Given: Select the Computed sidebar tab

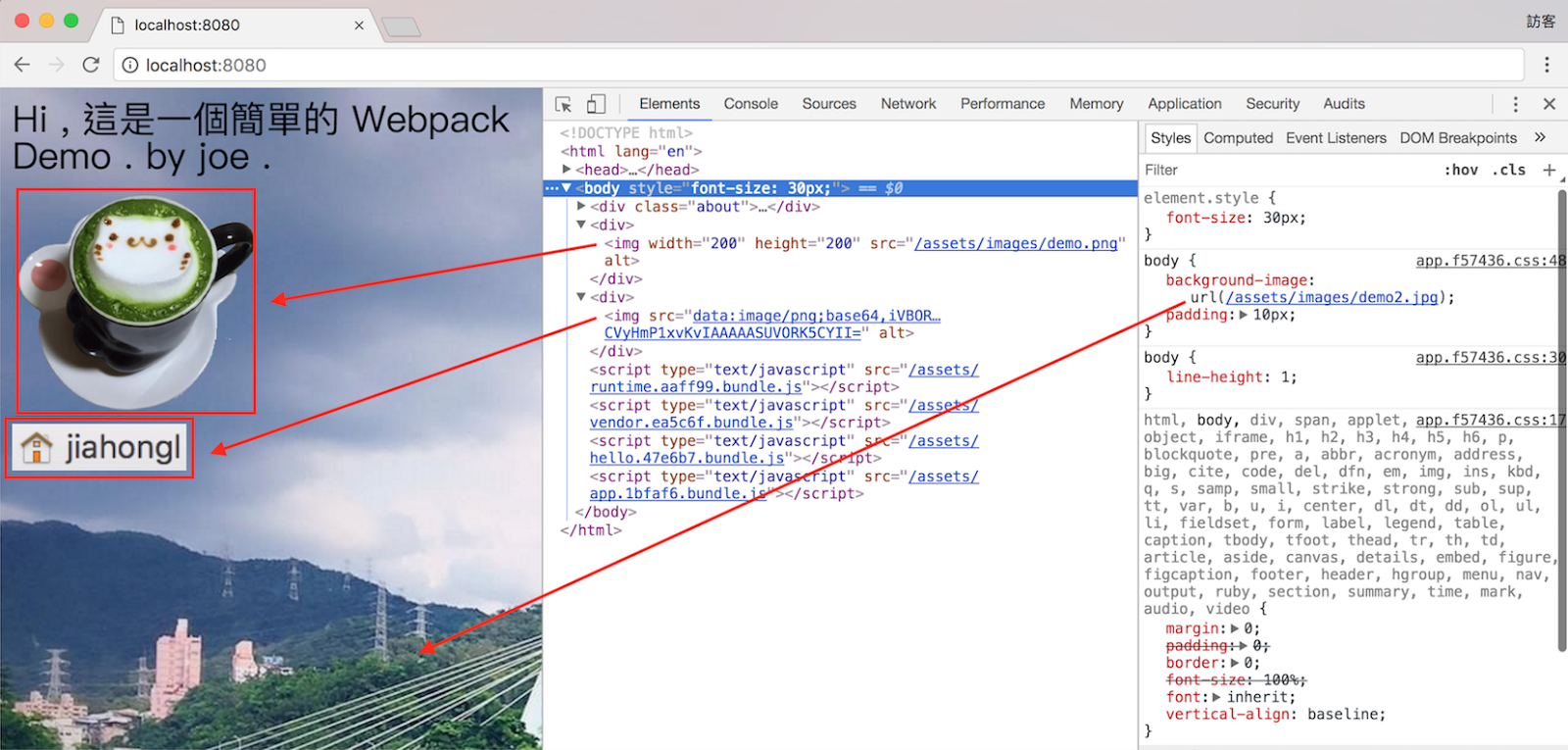Looking at the screenshot, I should point(1239,138).
